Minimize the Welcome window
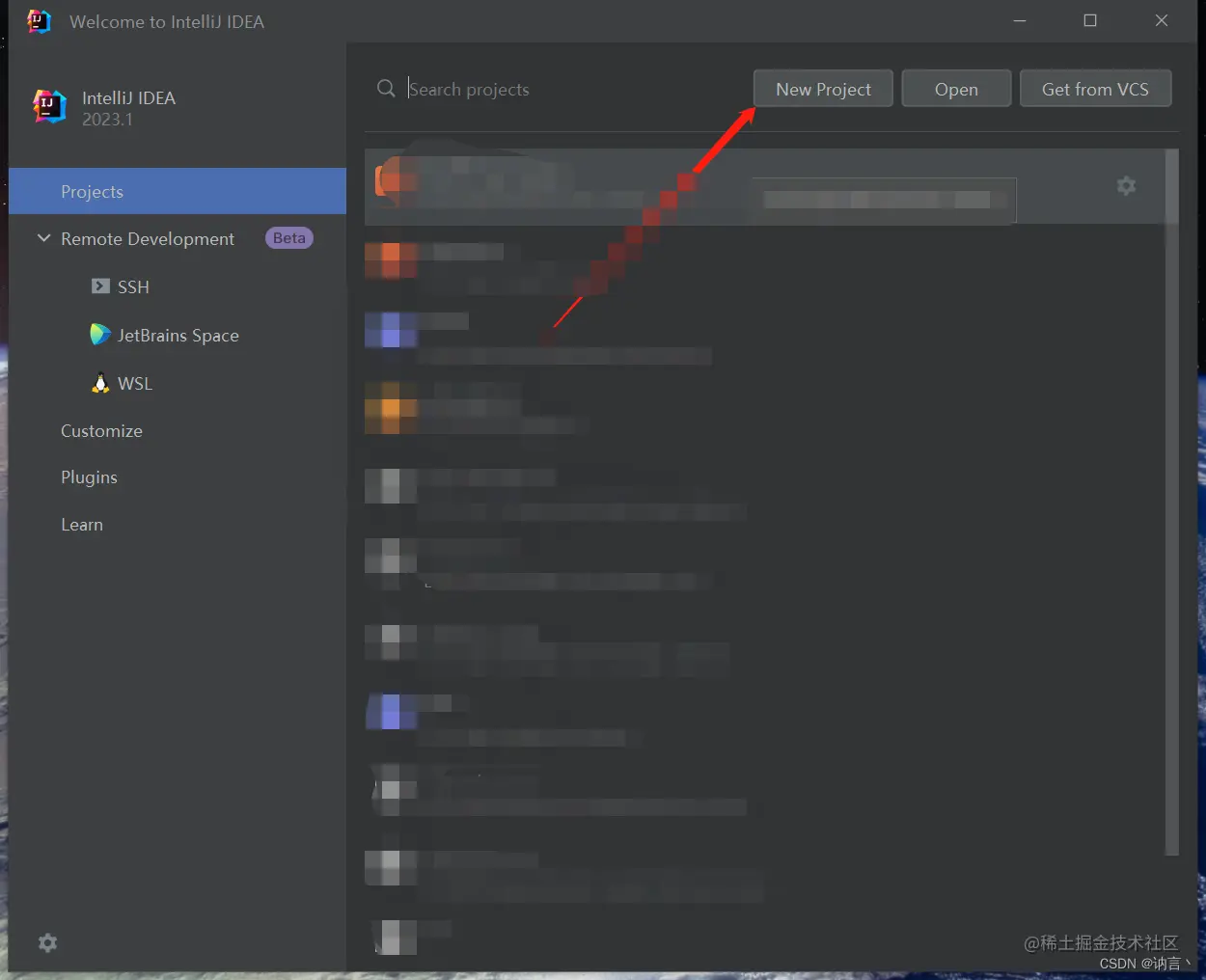 [x=1020, y=20]
